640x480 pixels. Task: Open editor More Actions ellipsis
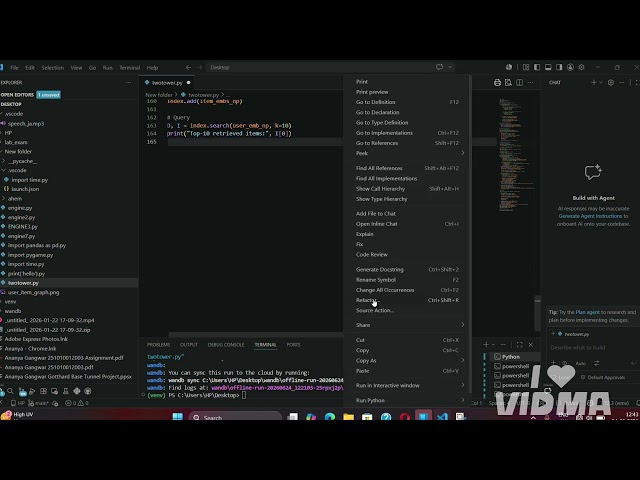[531, 82]
